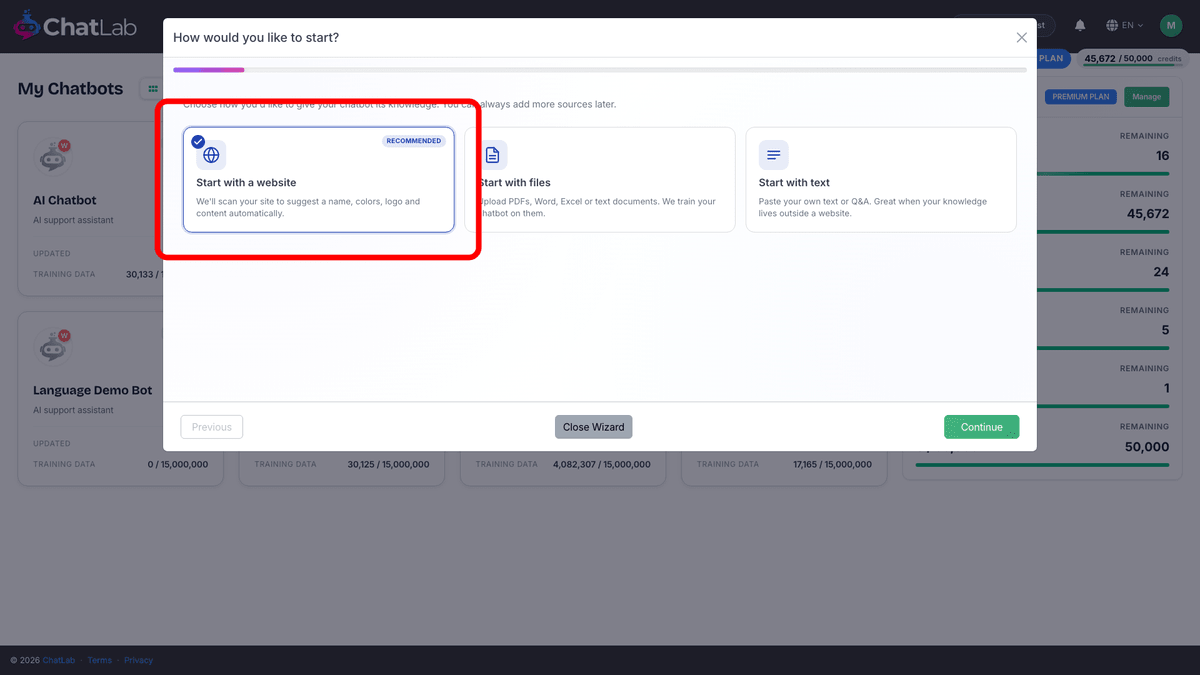
Task: Click the text lines icon for text option
Action: [x=773, y=155]
